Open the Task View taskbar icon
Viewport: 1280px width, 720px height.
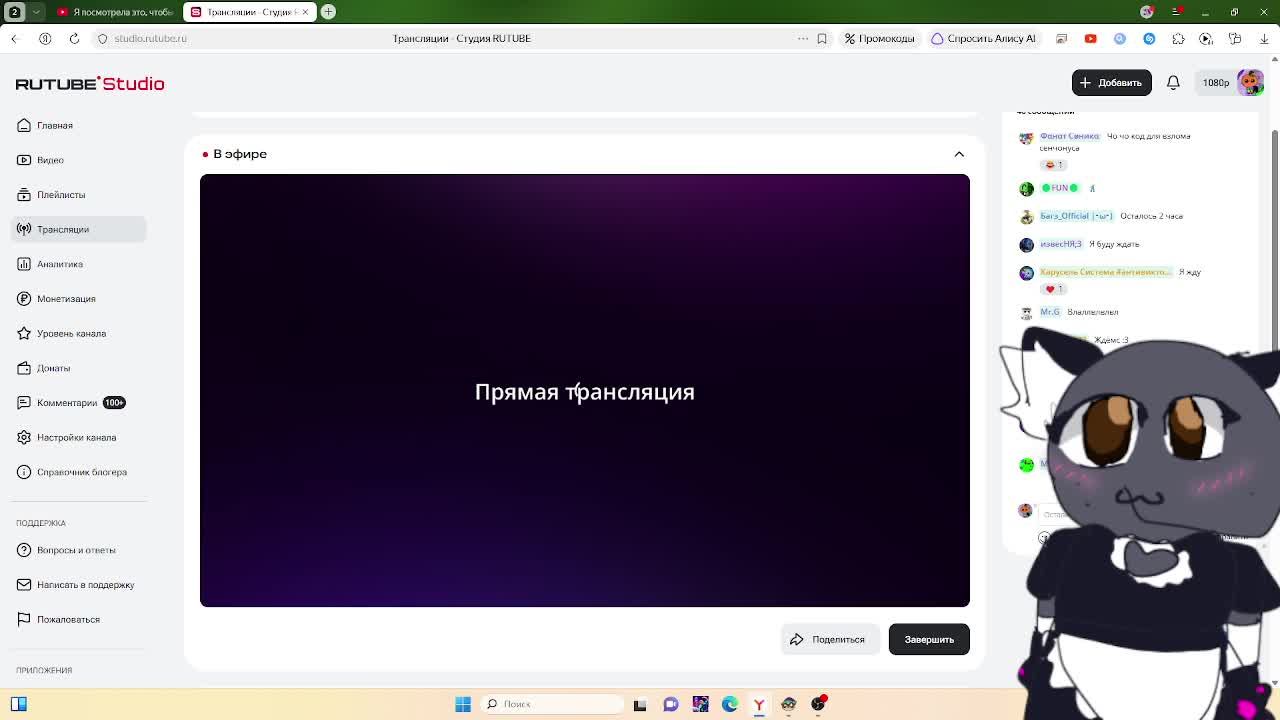coord(640,704)
